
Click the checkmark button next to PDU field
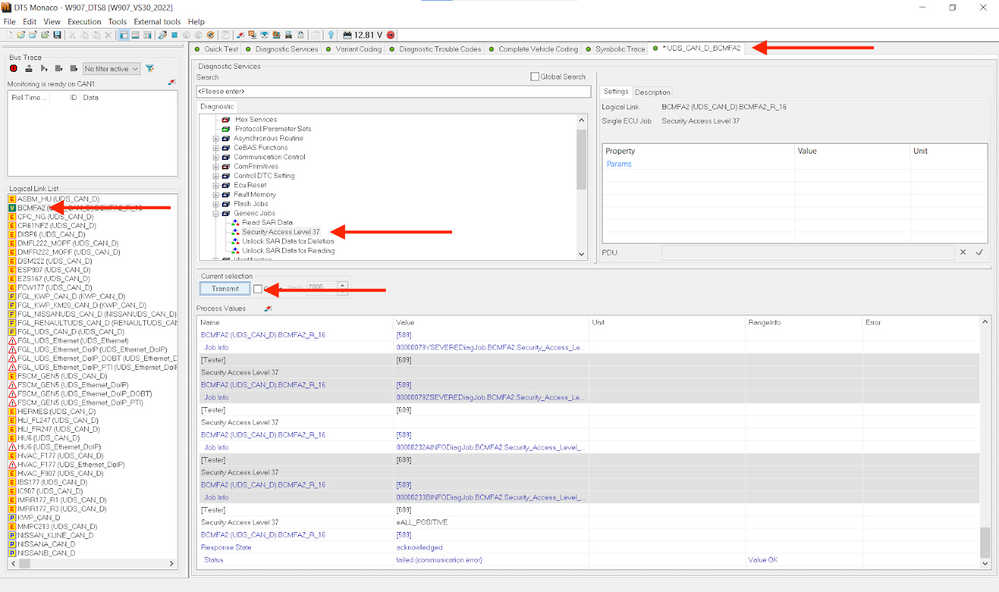(979, 252)
